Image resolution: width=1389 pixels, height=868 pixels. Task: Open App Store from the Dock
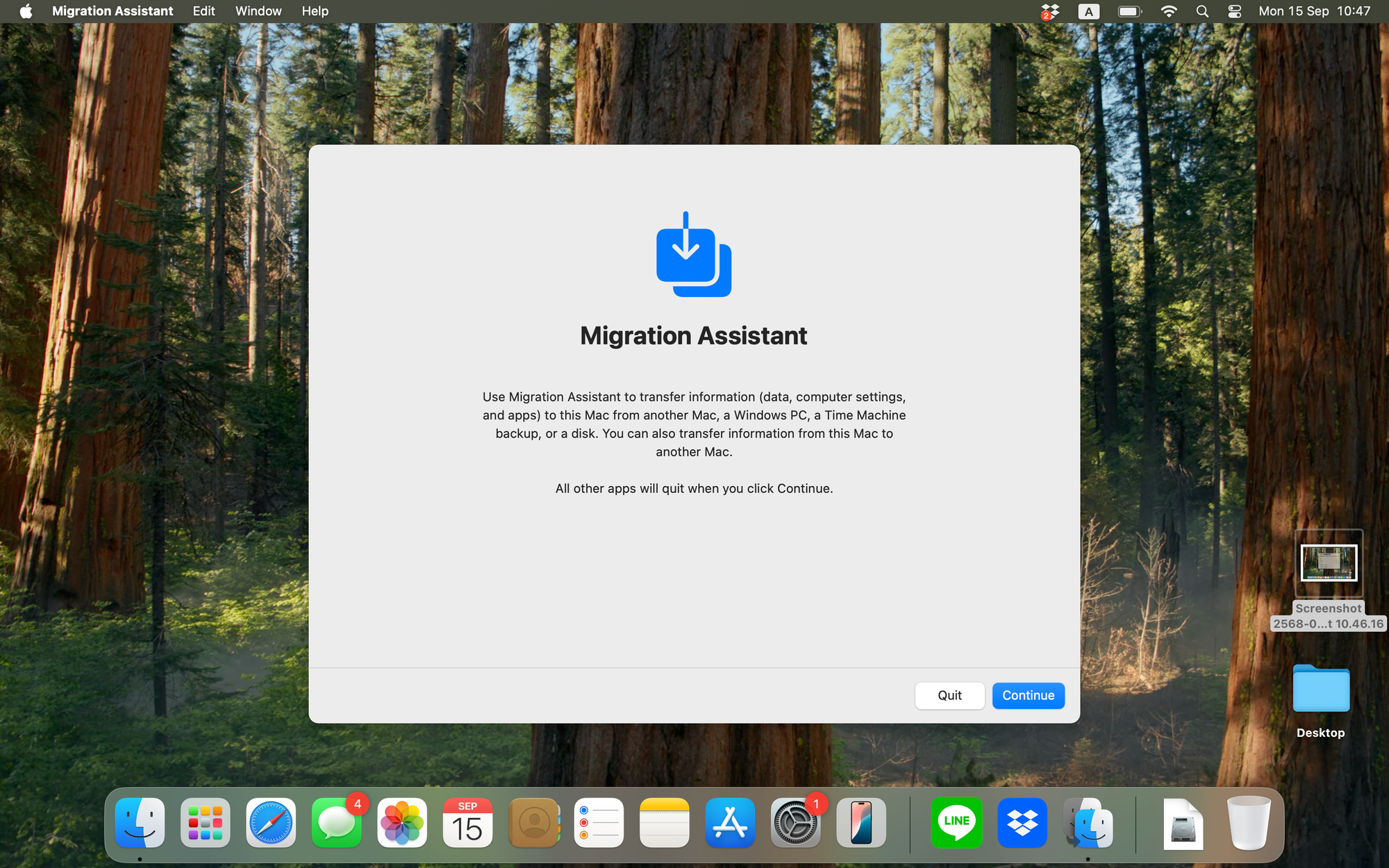point(730,823)
